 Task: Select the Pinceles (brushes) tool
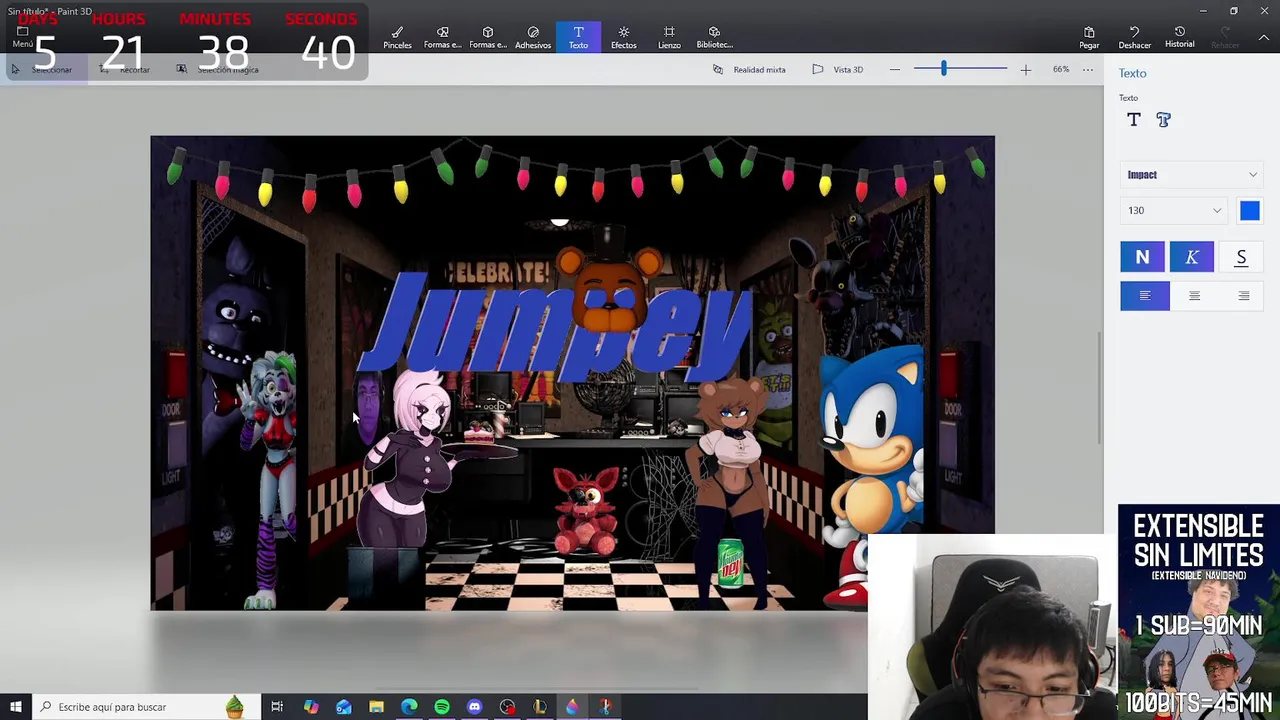click(397, 37)
